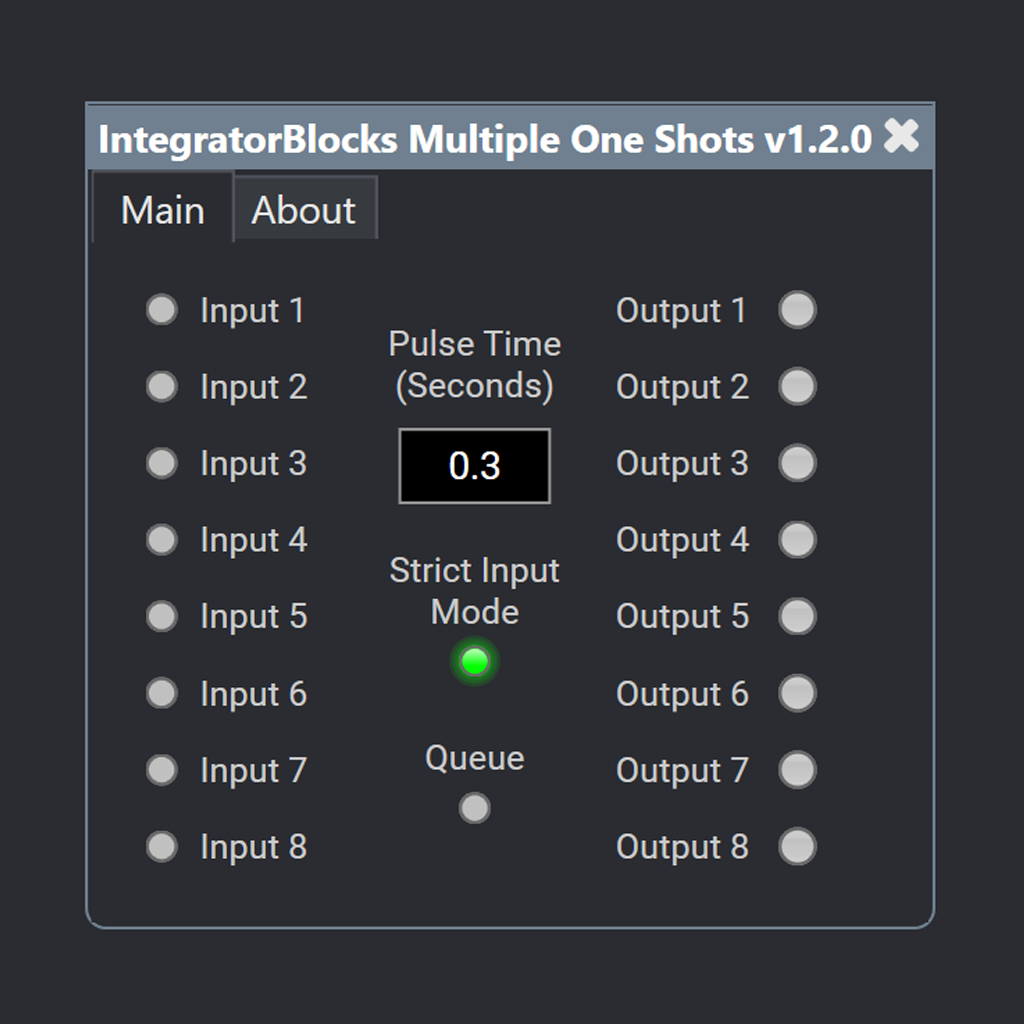Image resolution: width=1024 pixels, height=1024 pixels.
Task: Click the Input 2 status indicator
Action: tap(161, 387)
